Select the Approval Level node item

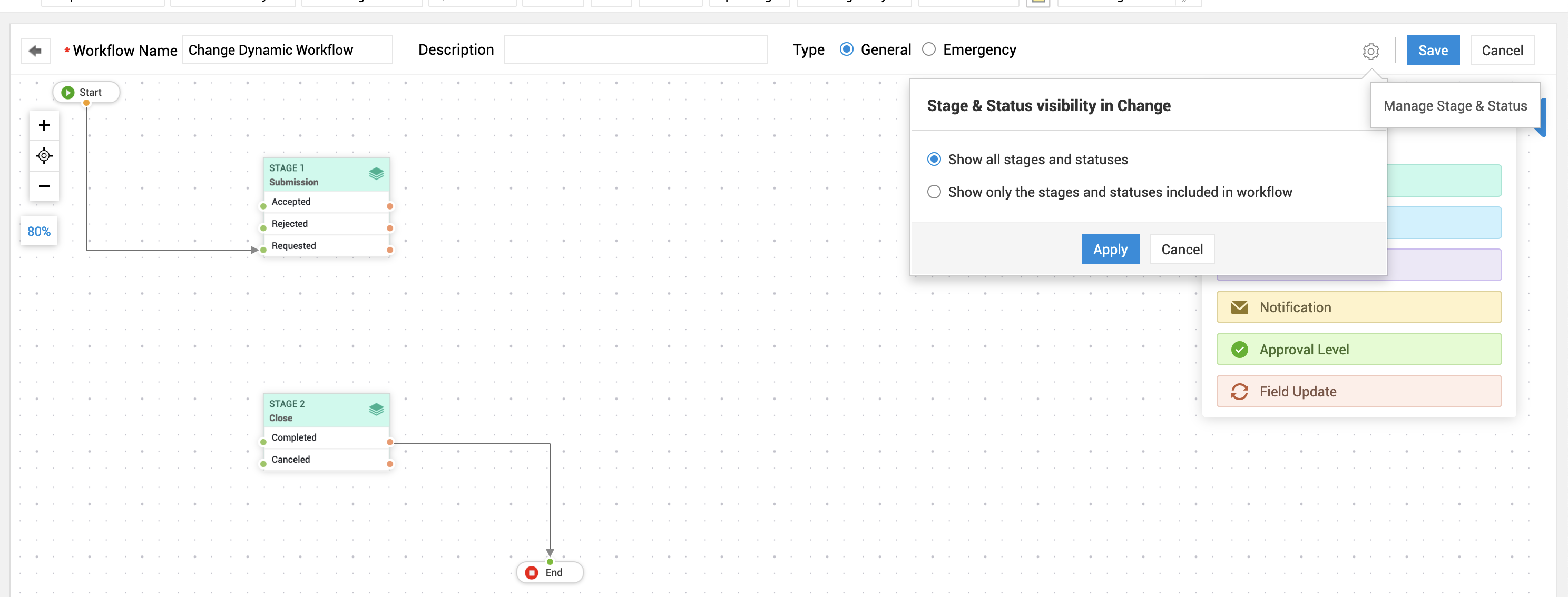tap(1359, 350)
